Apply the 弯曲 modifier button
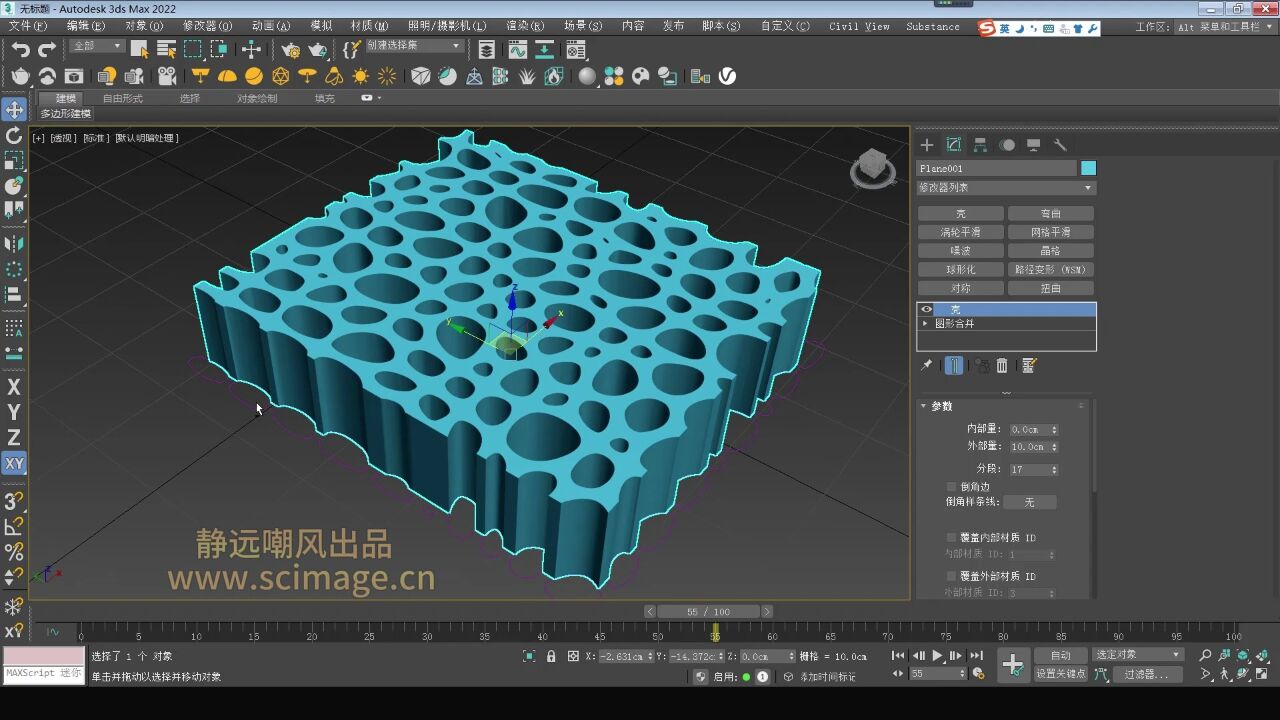1280x720 pixels. pyautogui.click(x=1051, y=211)
